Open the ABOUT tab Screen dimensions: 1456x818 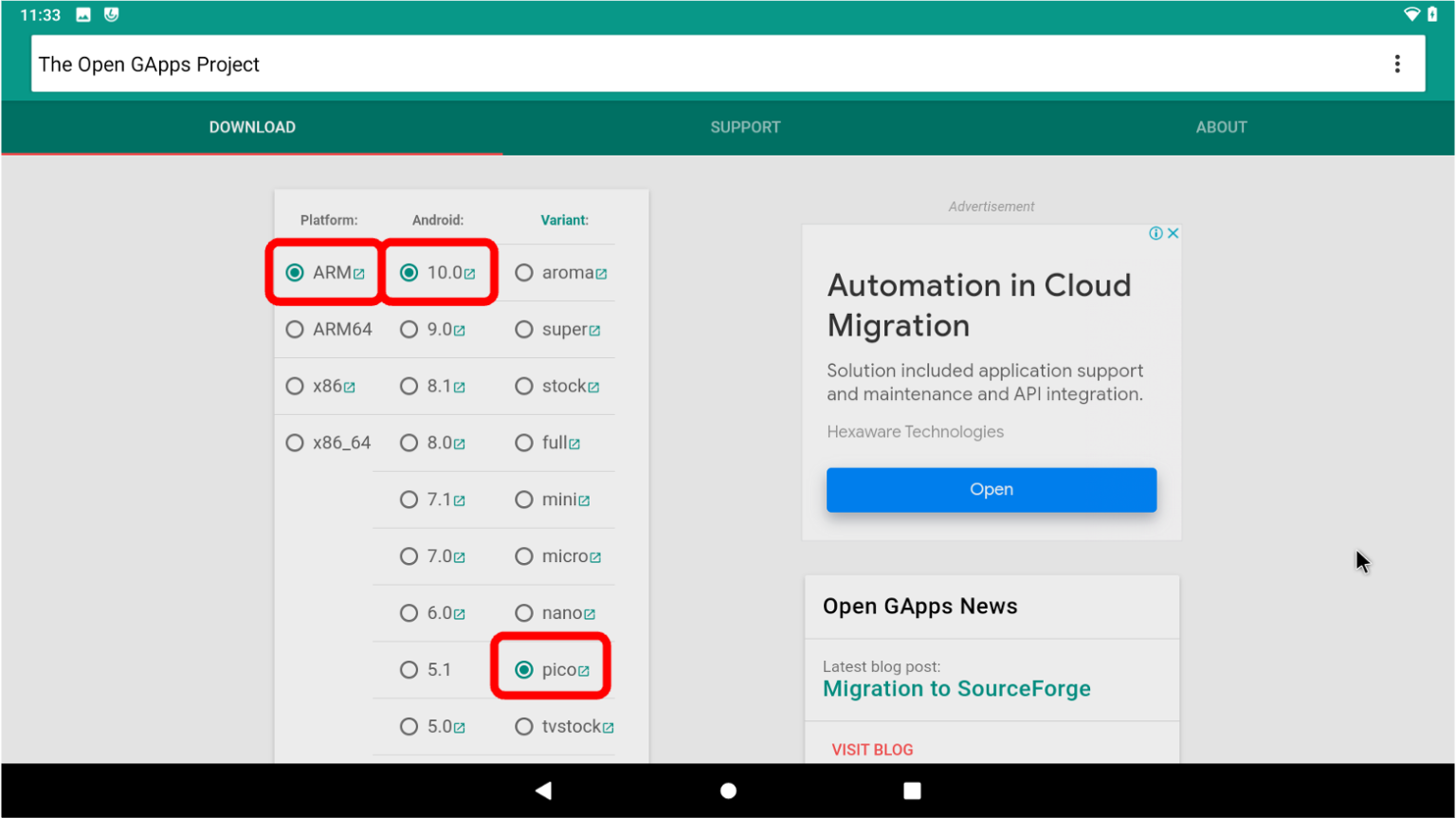click(1221, 127)
